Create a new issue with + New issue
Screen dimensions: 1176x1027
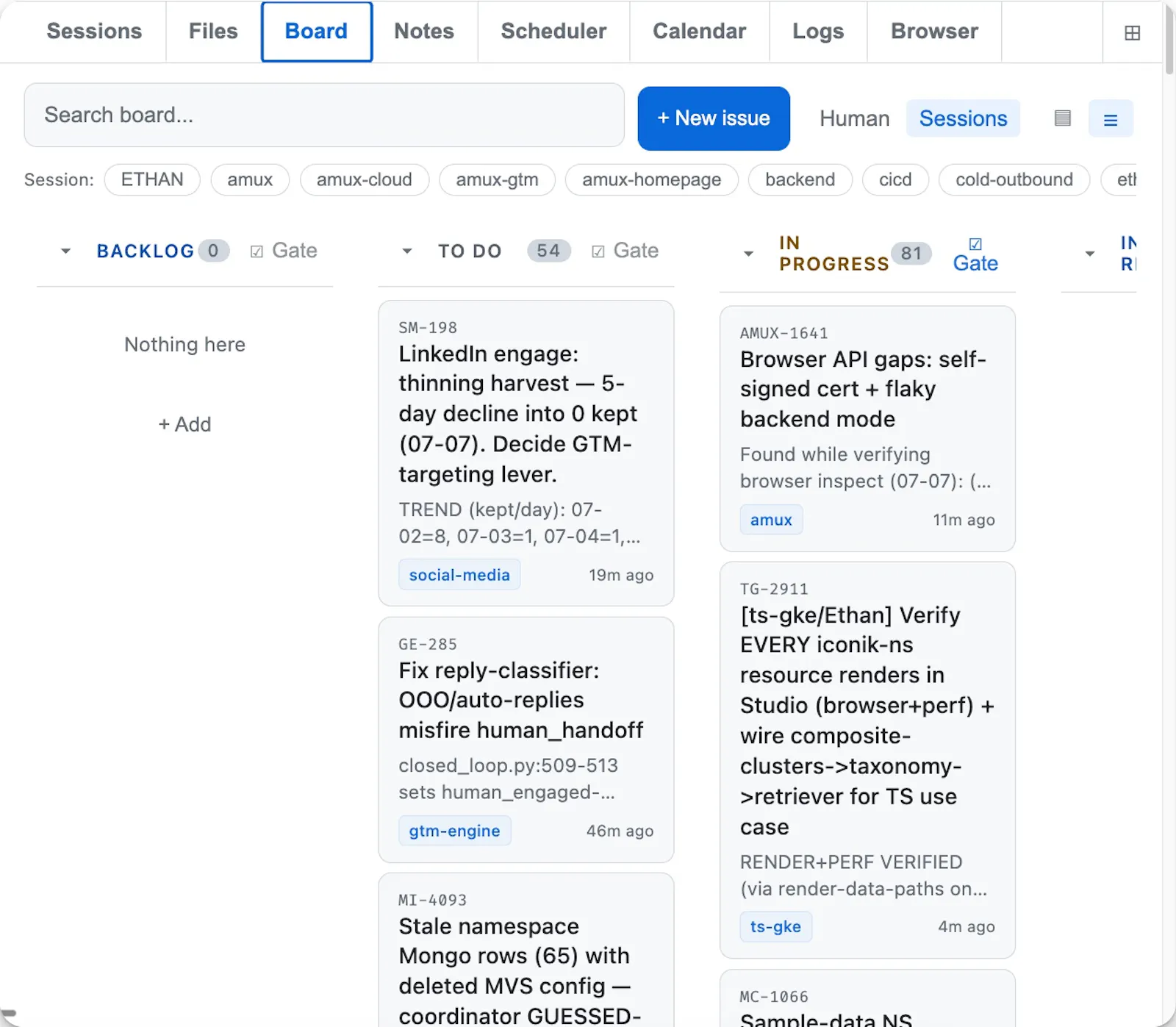(x=714, y=118)
